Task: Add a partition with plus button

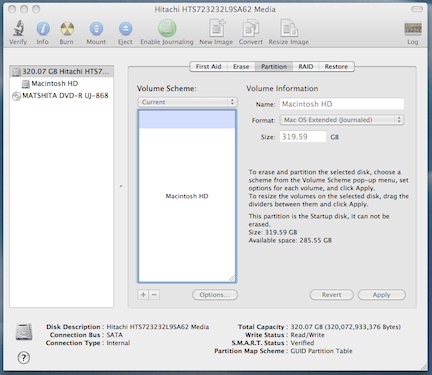Action: coord(143,295)
